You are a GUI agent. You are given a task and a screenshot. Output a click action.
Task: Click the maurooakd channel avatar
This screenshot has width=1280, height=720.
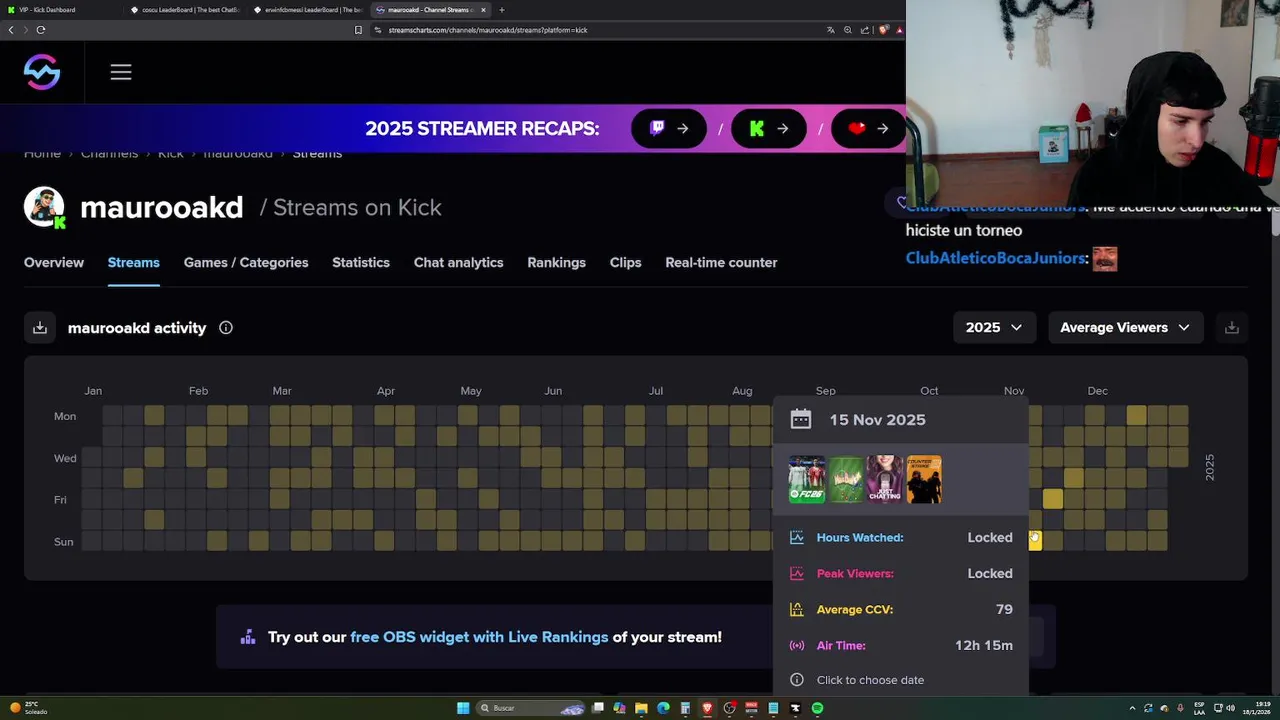click(44, 207)
